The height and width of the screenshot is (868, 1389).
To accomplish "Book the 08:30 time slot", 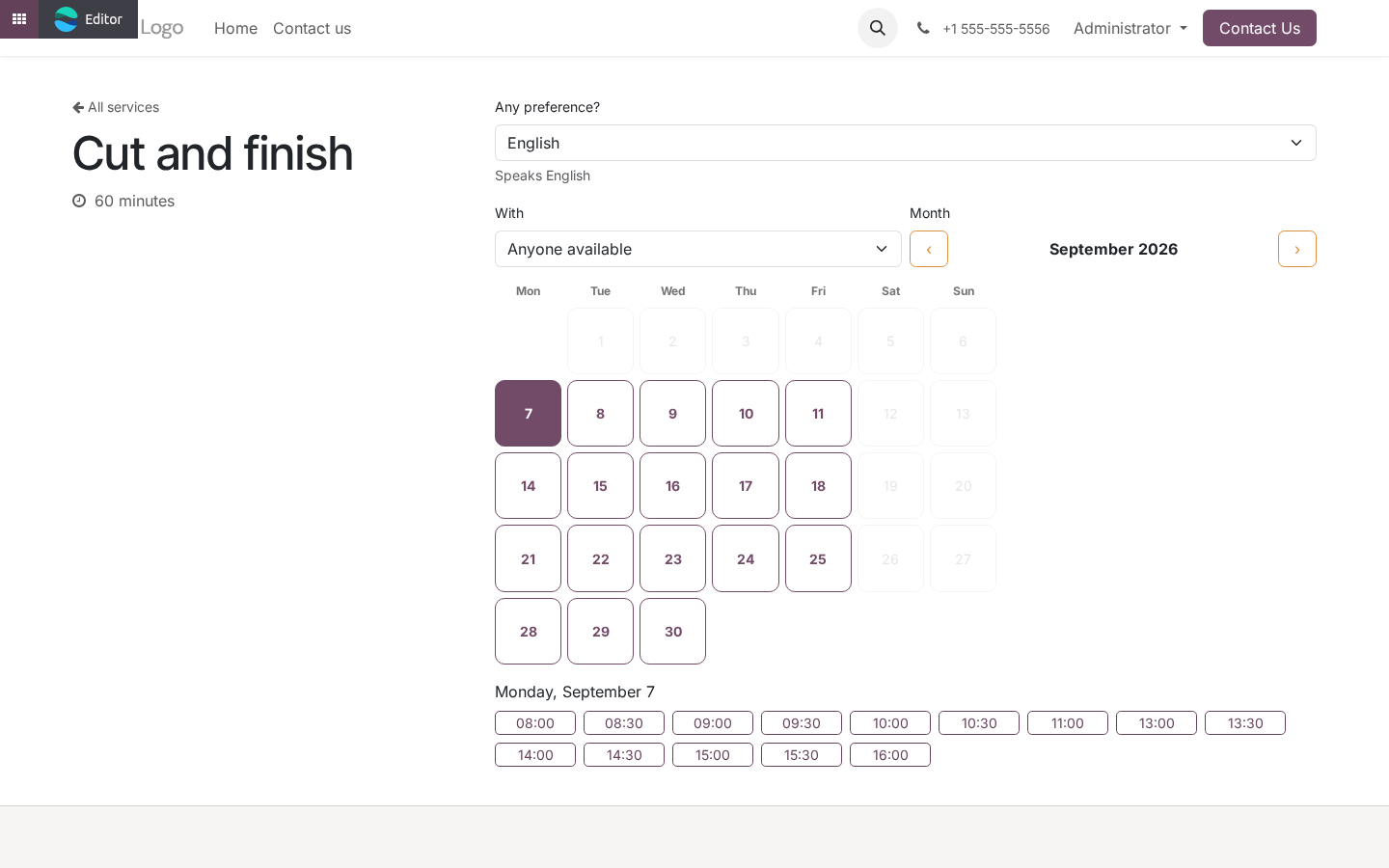I will click(x=624, y=723).
